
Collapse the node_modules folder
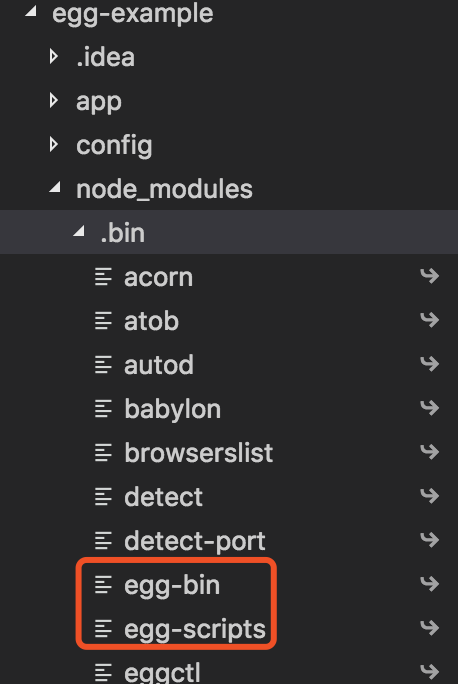point(55,187)
